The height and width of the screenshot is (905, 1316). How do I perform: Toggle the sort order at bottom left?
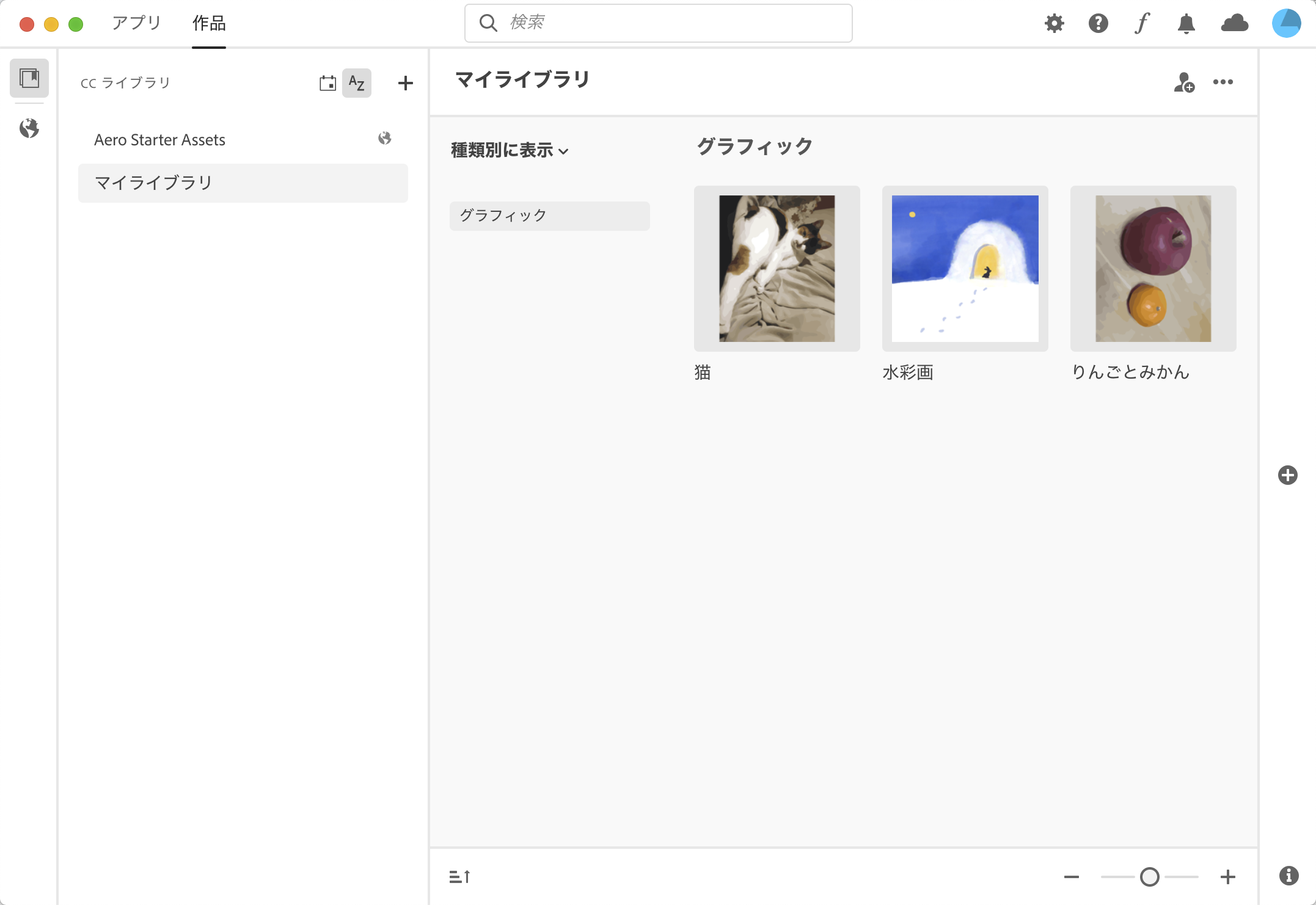pyautogui.click(x=459, y=877)
